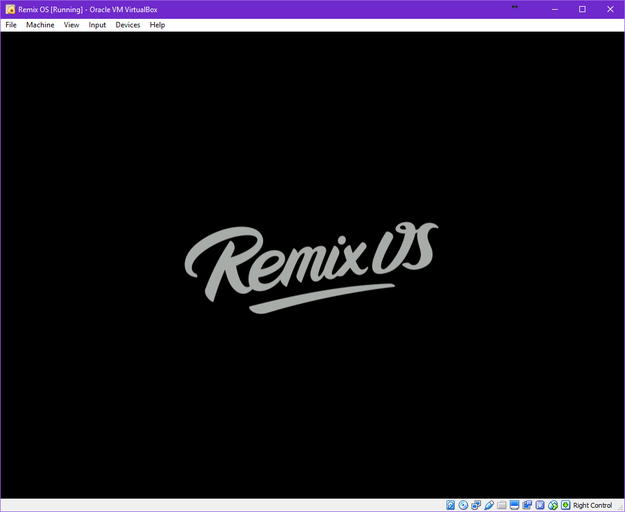Maximize the VirtualBox VM window
This screenshot has width=625, height=512.
point(582,8)
